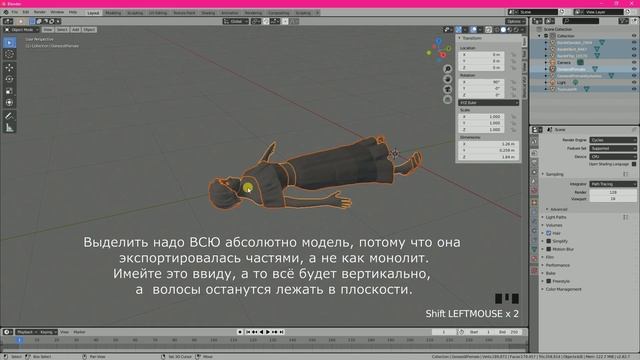This screenshot has width=640, height=360.
Task: Enable the Simplify checkbox
Action: (x=549, y=241)
